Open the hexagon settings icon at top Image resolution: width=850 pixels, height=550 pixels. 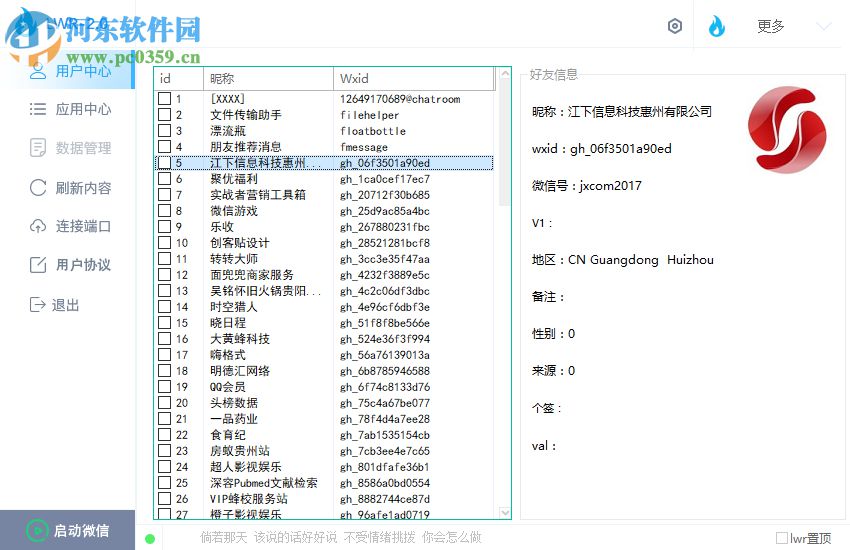point(675,26)
